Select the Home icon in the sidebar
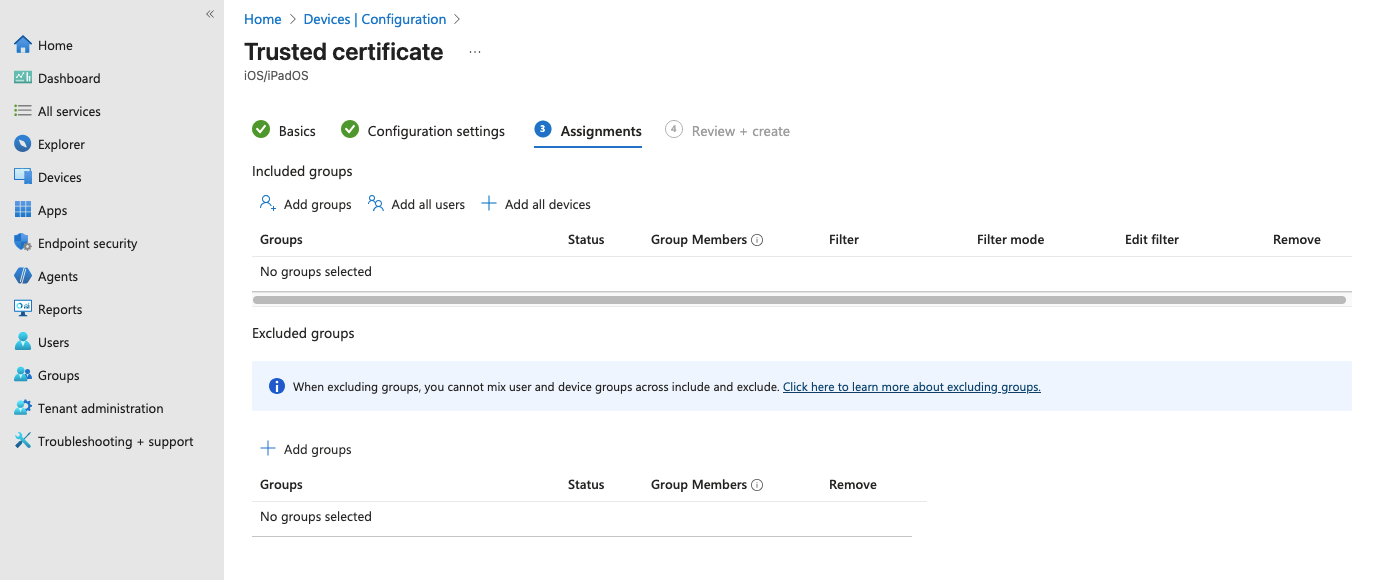The height and width of the screenshot is (580, 1389). pos(22,44)
